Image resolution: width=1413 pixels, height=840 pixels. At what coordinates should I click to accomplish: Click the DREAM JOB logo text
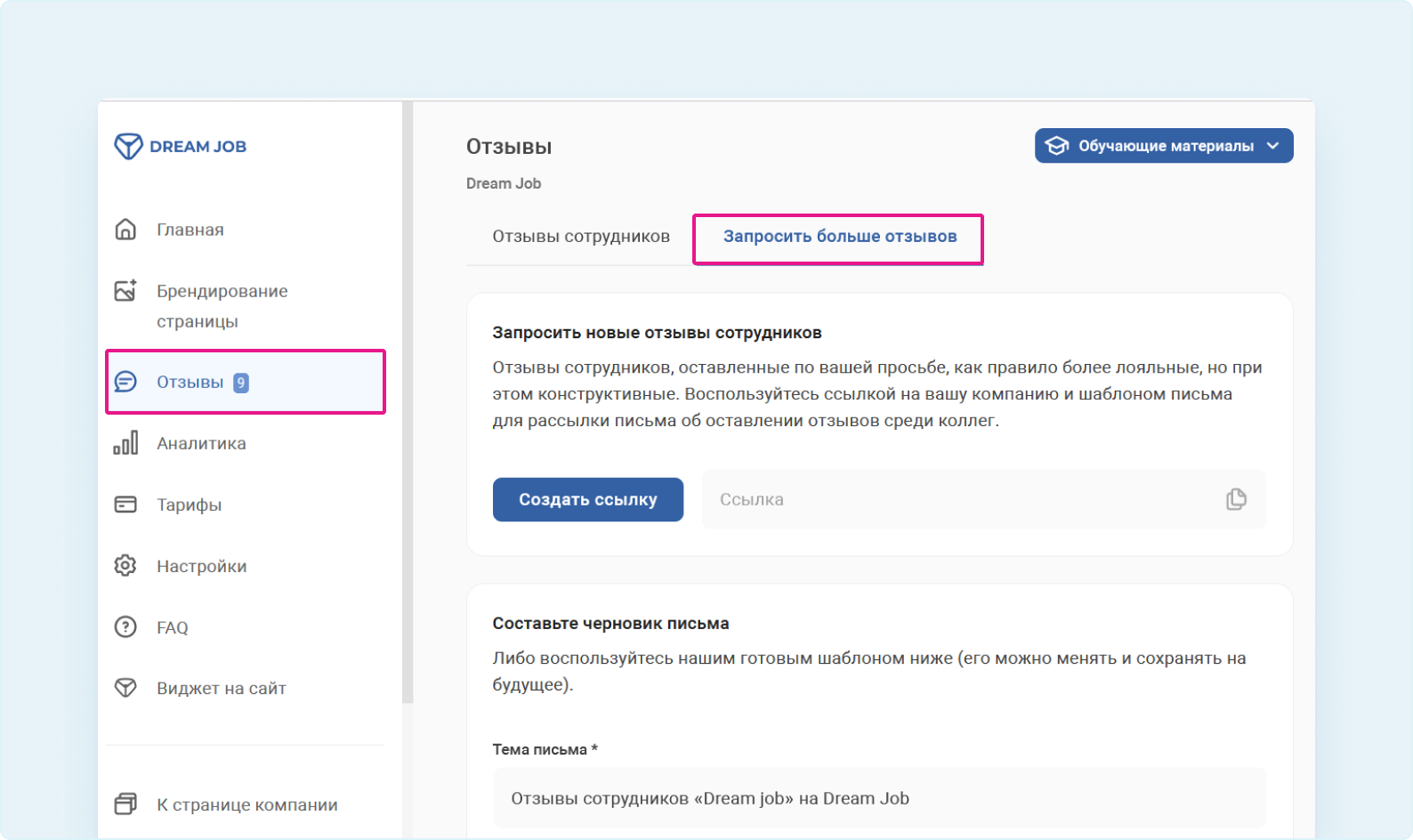[x=198, y=147]
